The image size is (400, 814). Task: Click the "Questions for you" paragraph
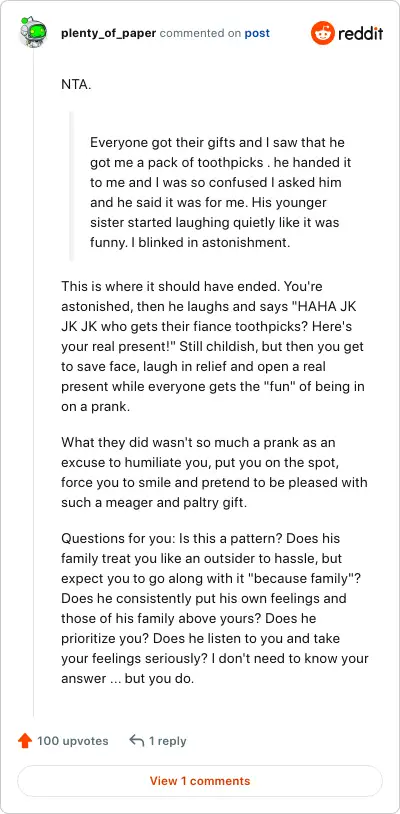click(215, 608)
